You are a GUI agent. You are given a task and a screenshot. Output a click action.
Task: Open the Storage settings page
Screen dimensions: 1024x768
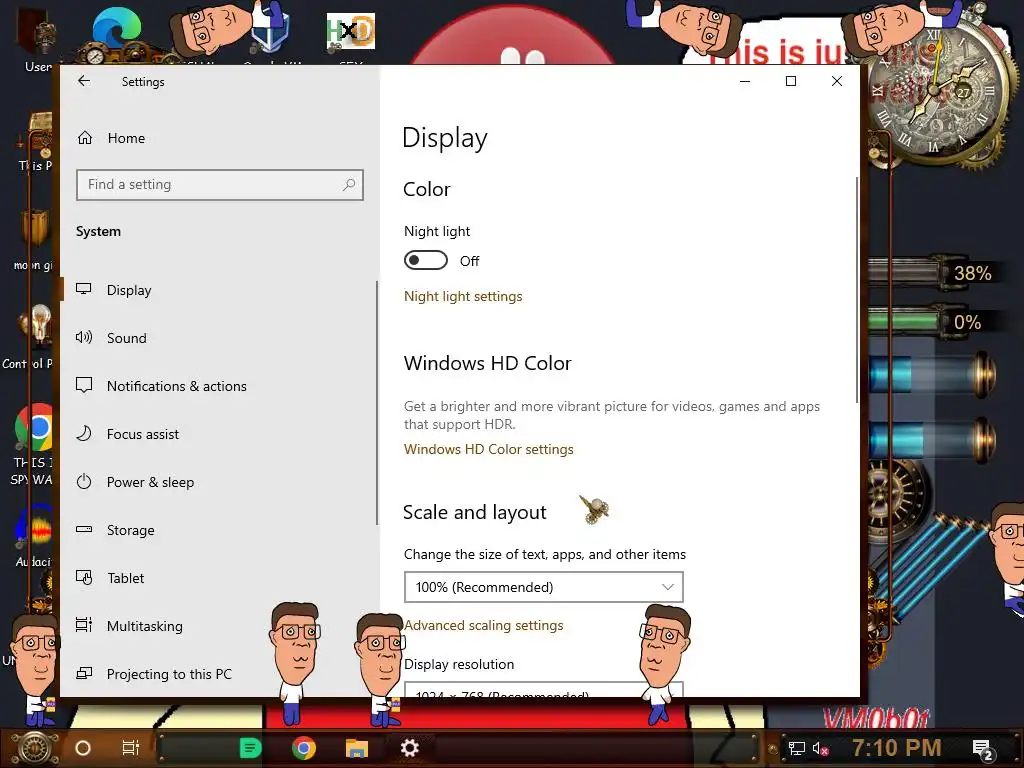point(131,530)
